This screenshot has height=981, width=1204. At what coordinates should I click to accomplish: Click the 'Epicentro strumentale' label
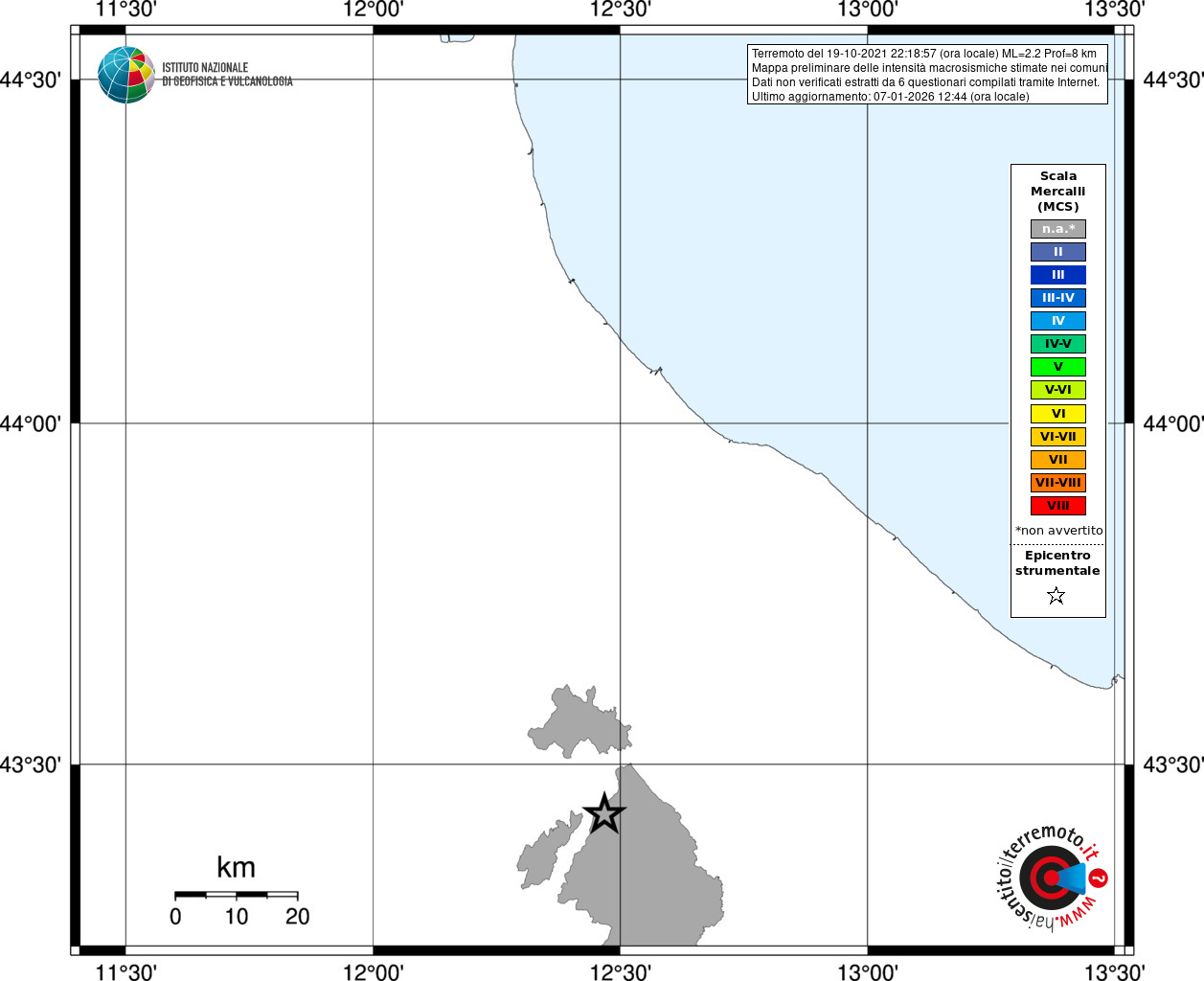(1057, 563)
